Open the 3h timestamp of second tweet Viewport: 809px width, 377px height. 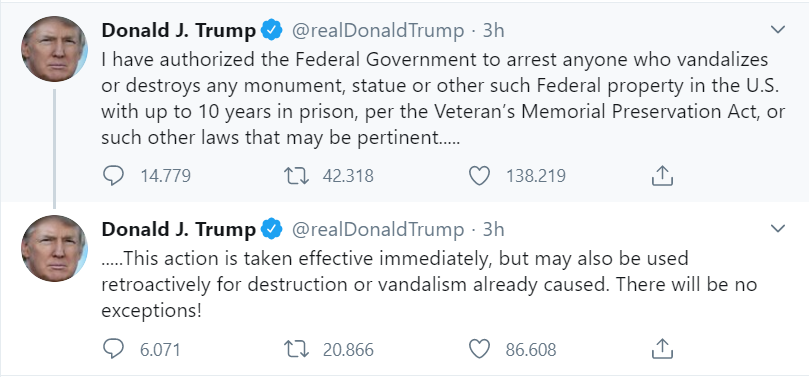pos(493,229)
